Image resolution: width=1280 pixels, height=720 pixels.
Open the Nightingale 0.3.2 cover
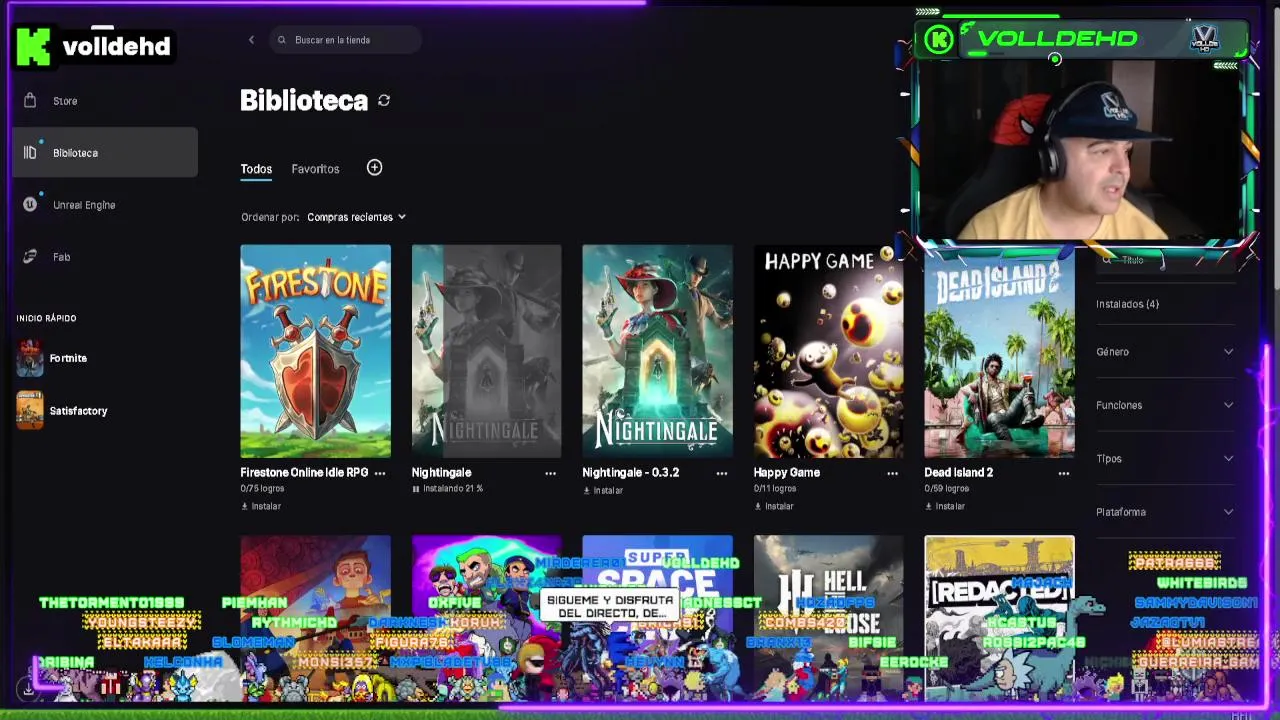click(657, 351)
